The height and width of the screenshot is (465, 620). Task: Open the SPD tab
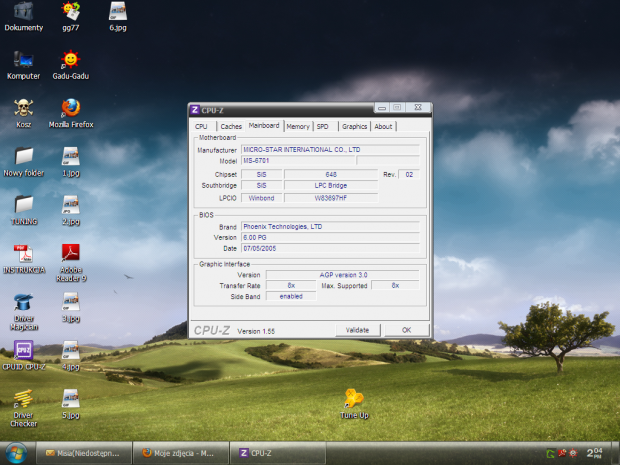(322, 127)
